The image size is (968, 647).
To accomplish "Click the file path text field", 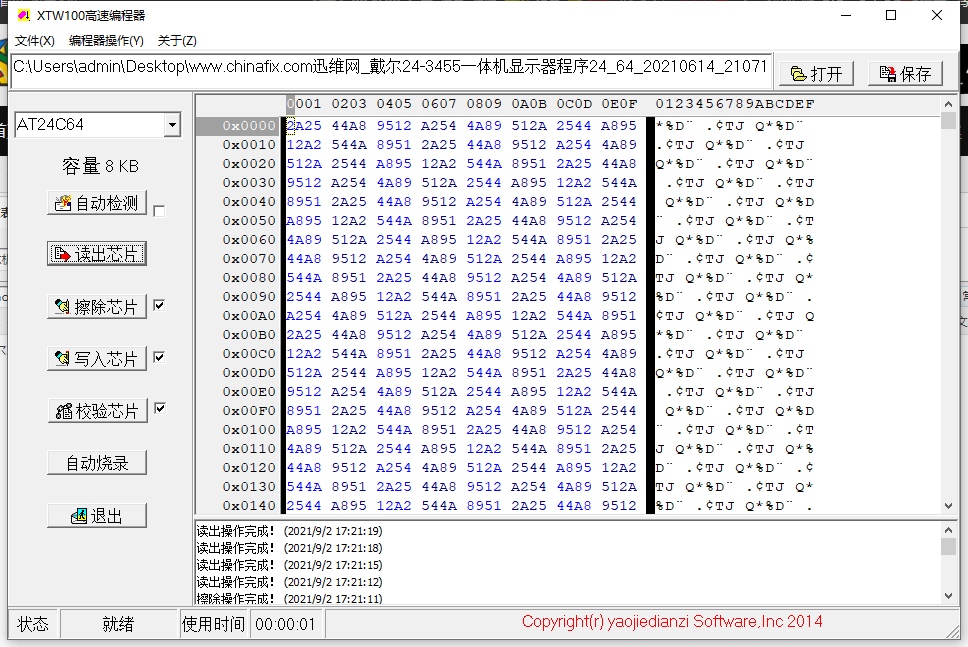I will [390, 68].
